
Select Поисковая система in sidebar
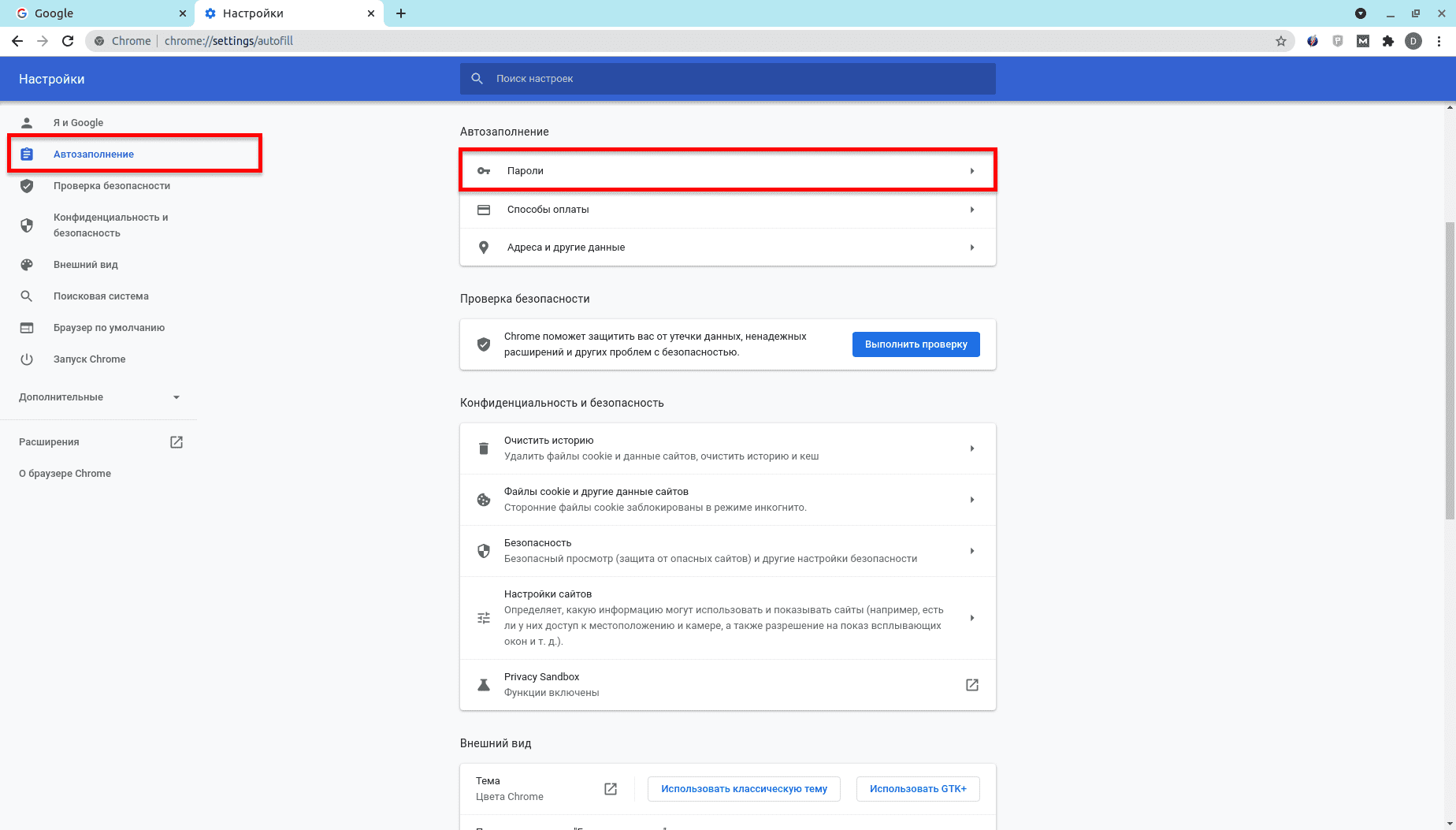[x=101, y=296]
